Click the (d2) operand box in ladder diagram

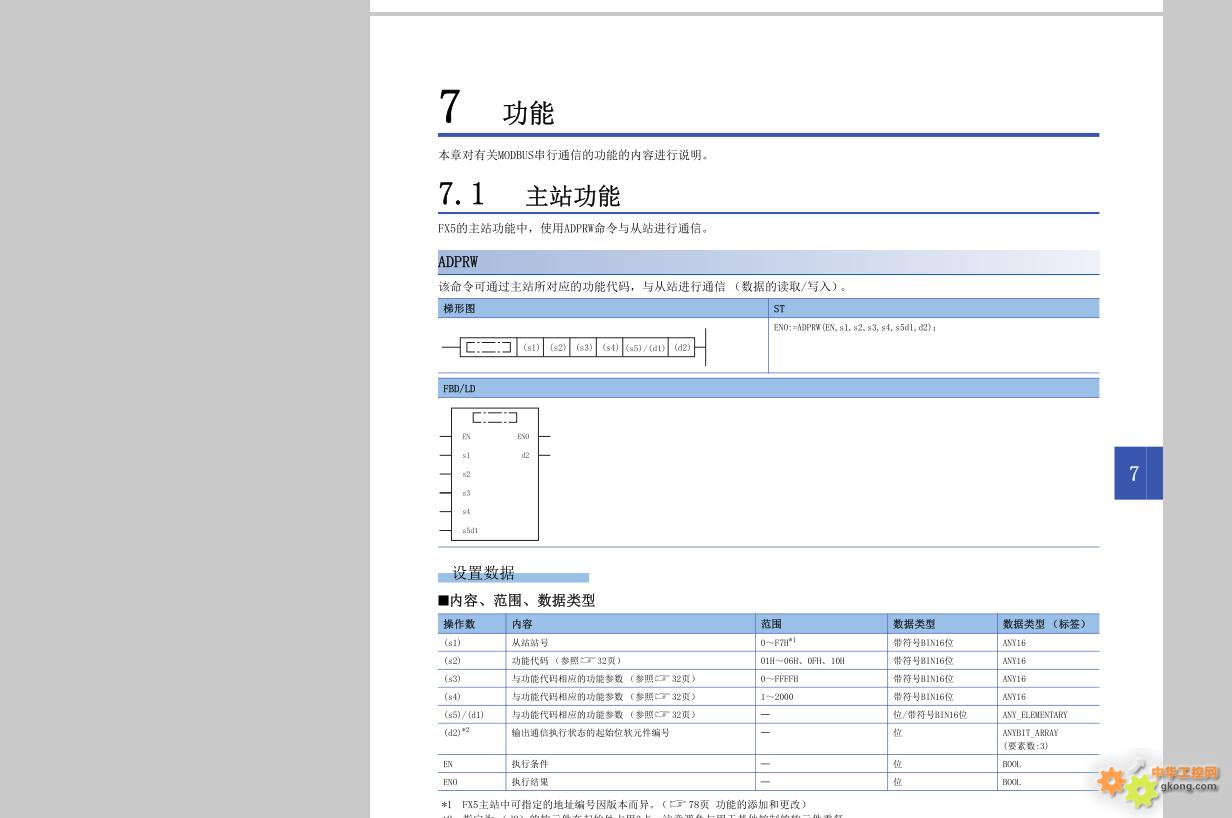[682, 348]
